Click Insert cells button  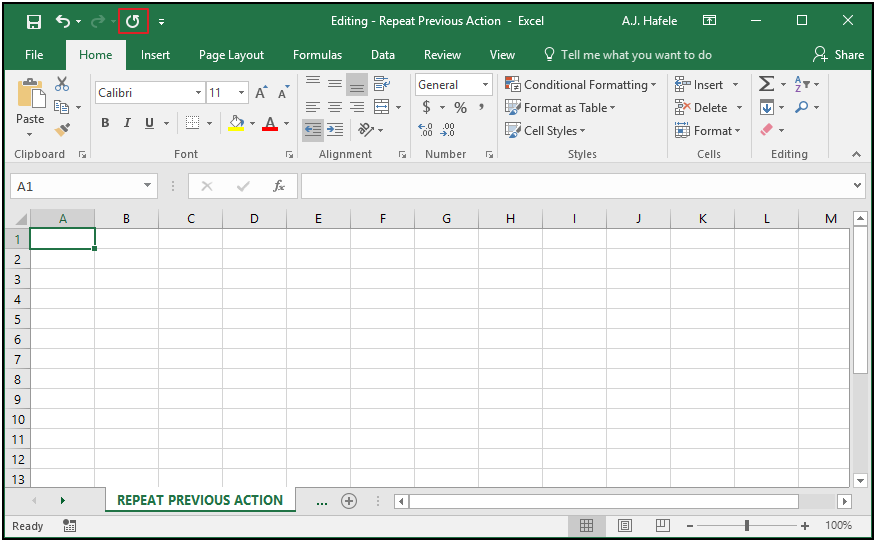(x=699, y=84)
